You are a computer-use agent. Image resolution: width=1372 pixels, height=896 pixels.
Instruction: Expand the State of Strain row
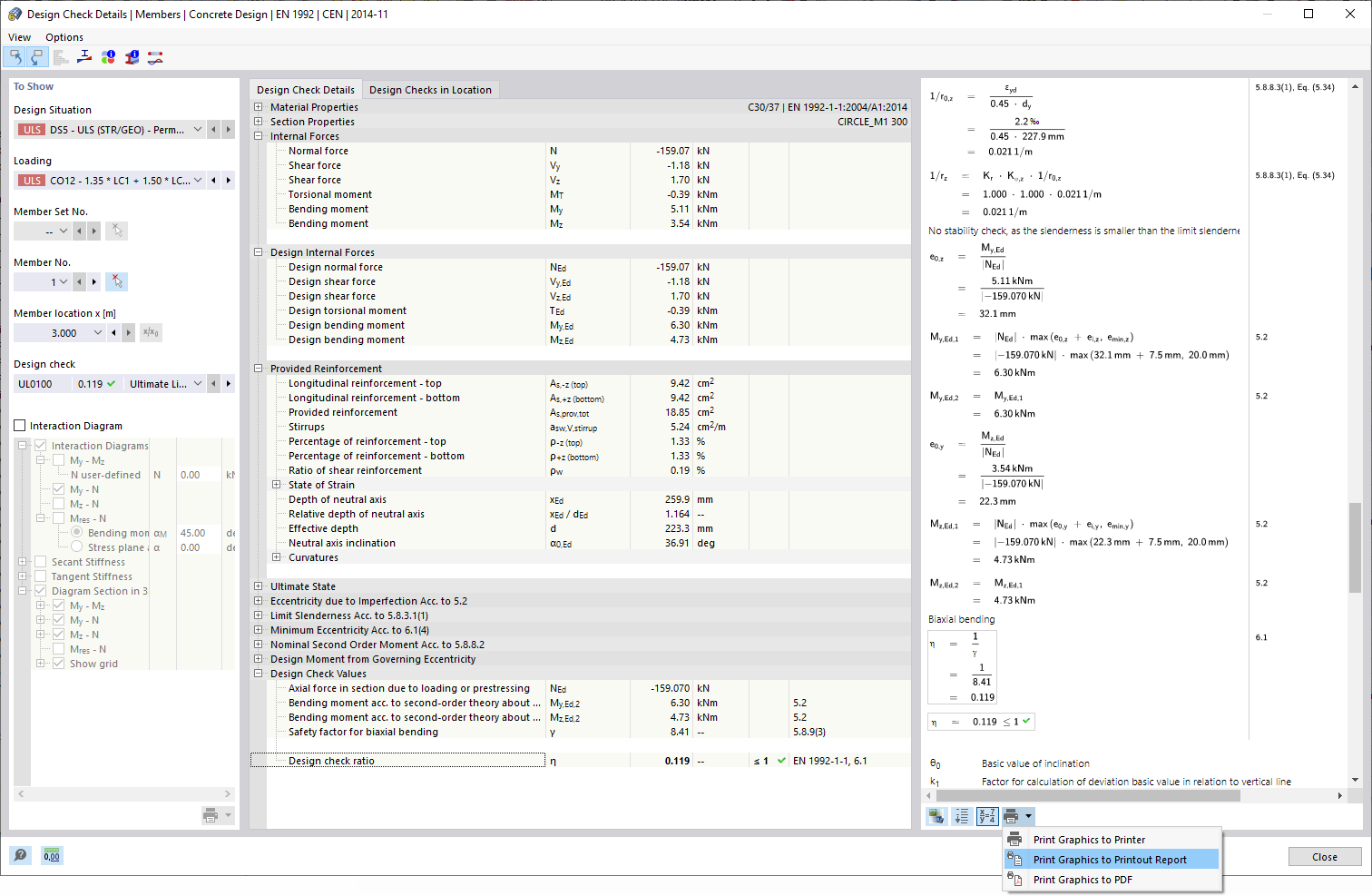(x=277, y=485)
